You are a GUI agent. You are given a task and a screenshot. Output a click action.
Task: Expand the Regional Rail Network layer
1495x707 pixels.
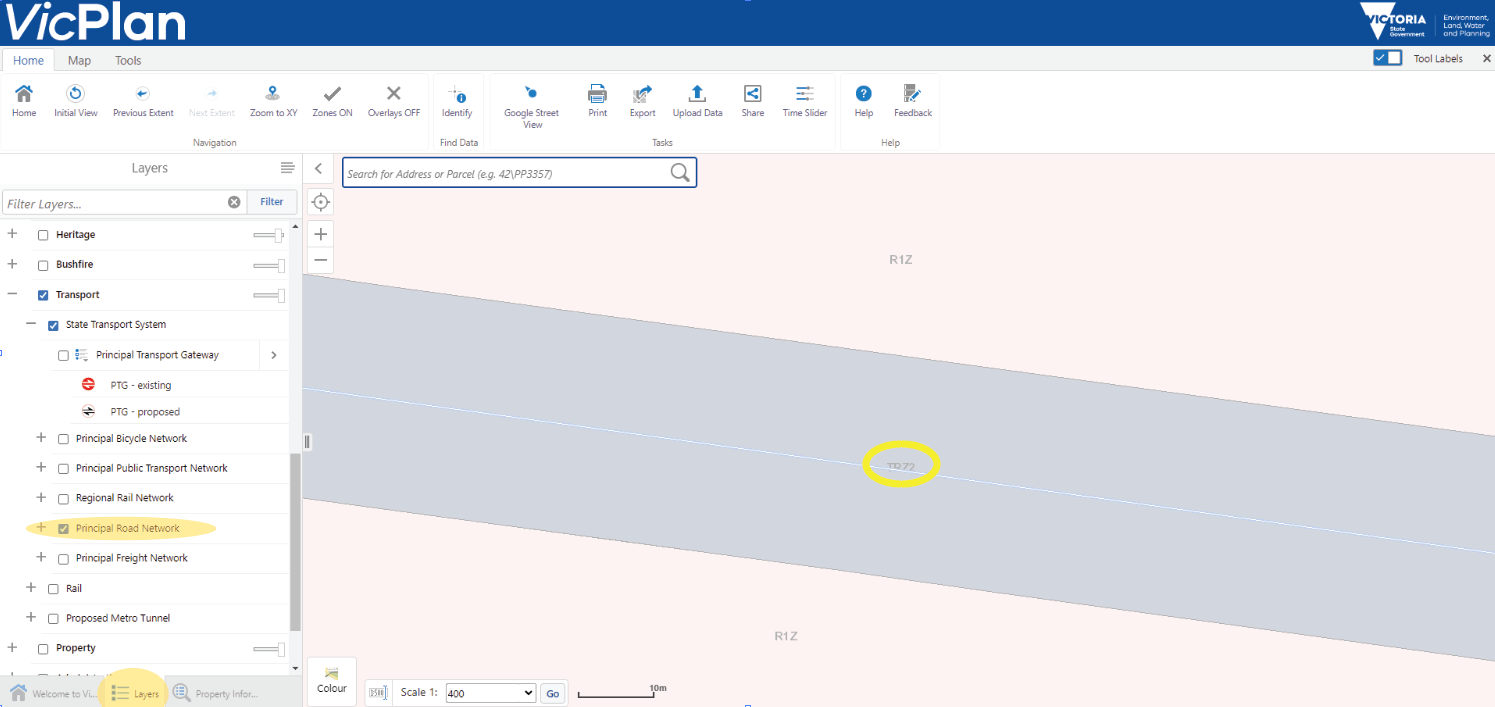pyautogui.click(x=41, y=497)
